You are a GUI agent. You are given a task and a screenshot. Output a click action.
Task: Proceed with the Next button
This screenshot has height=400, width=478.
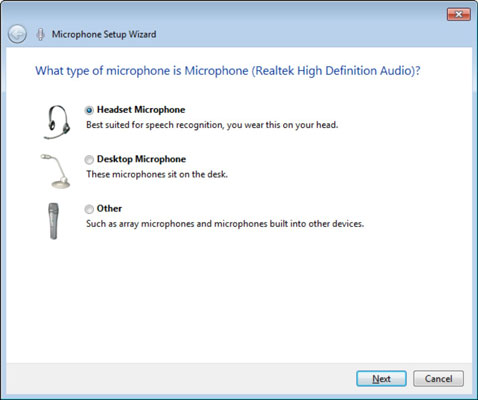pos(381,379)
